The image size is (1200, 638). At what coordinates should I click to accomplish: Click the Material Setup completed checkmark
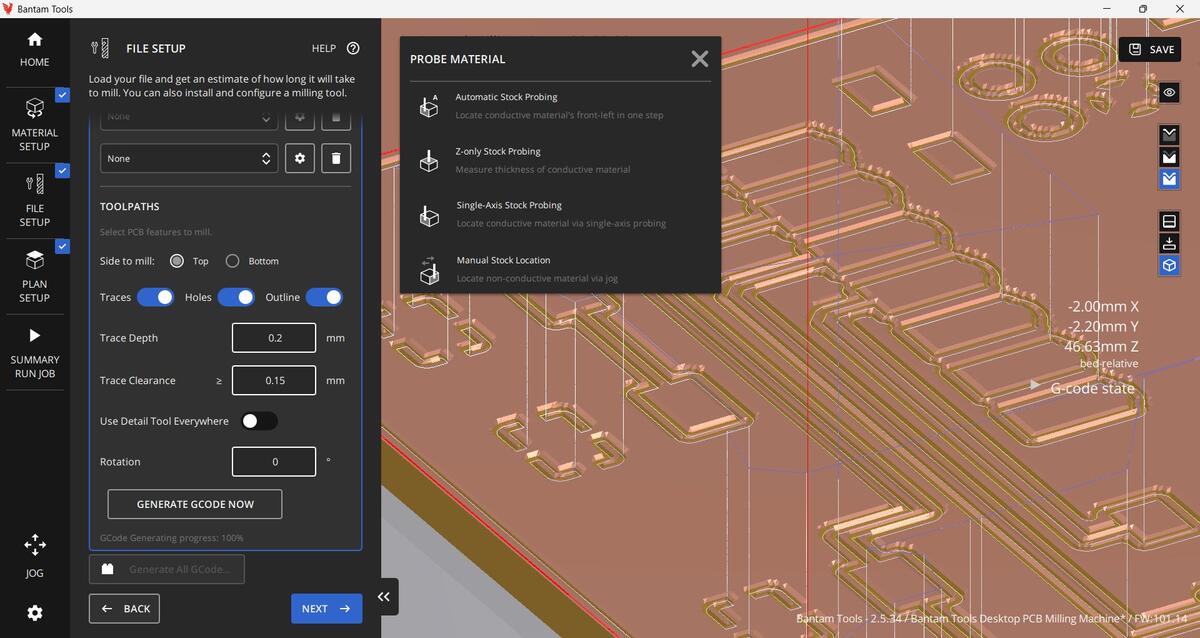tap(62, 95)
